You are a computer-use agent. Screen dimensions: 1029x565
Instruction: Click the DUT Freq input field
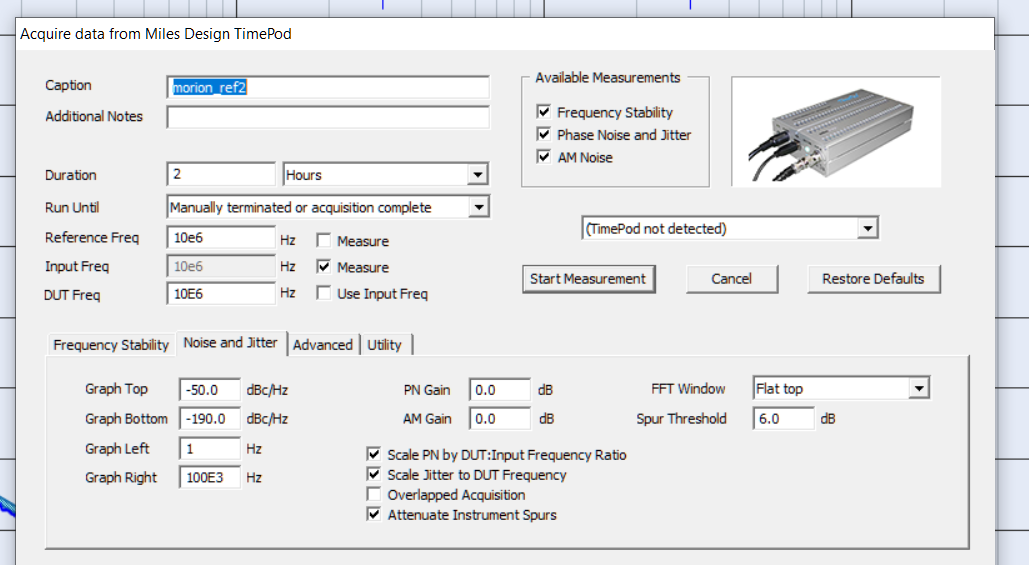pyautogui.click(x=220, y=294)
